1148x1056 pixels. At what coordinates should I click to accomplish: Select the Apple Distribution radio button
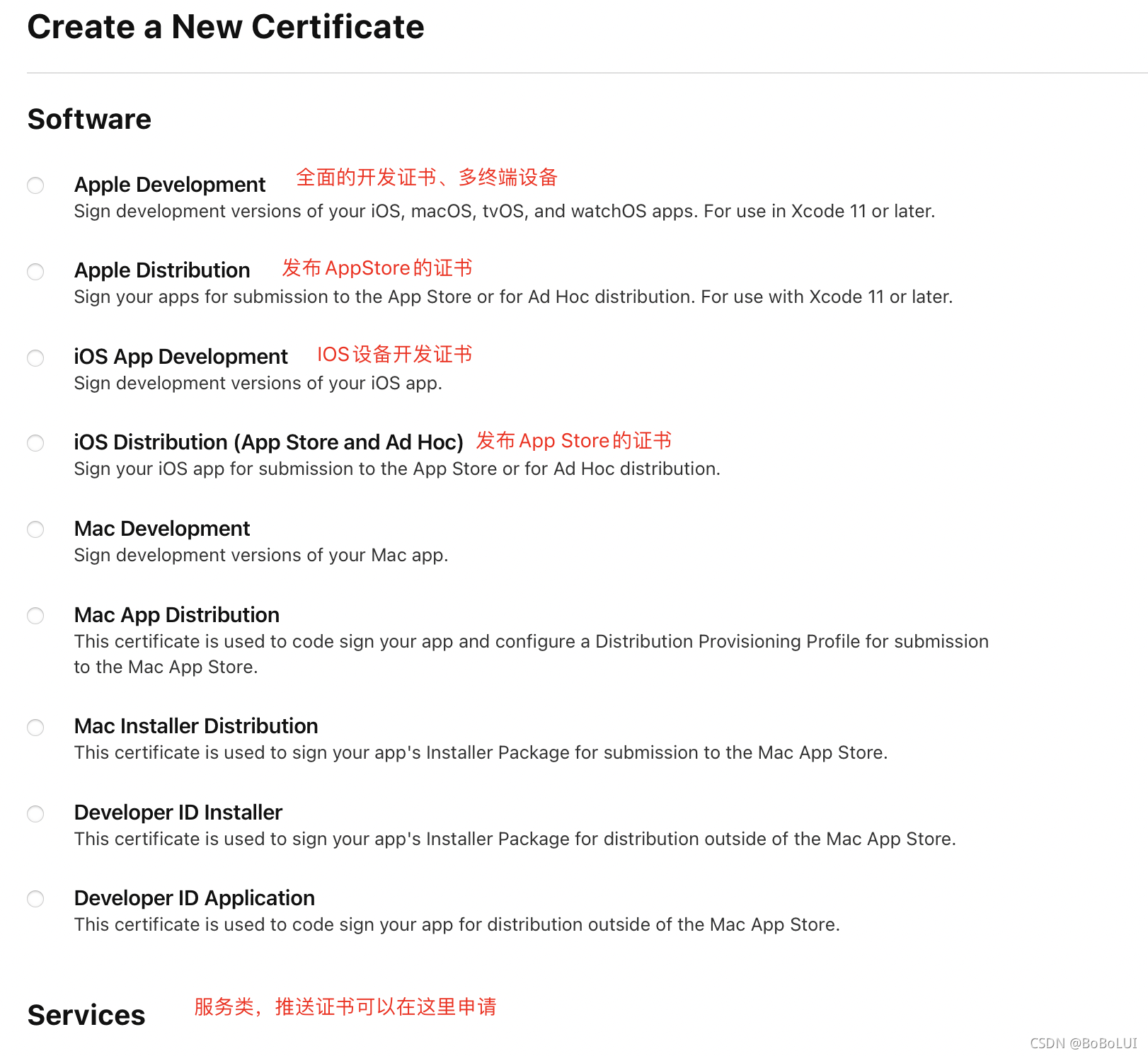click(x=35, y=272)
